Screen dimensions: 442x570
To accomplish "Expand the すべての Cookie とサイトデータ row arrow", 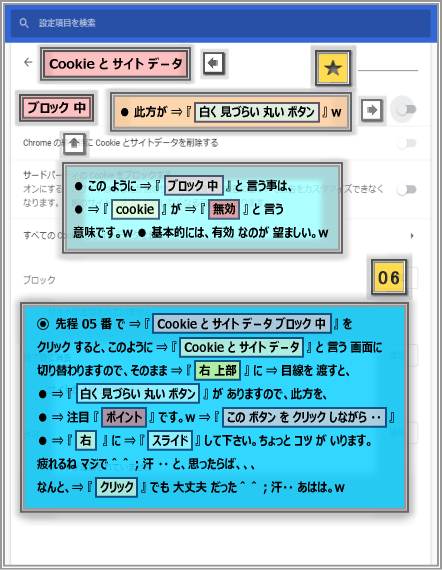I will [x=412, y=236].
